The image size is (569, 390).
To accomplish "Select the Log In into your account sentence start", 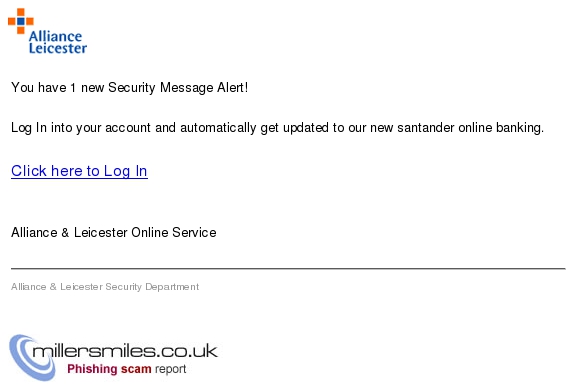I will (81, 128).
